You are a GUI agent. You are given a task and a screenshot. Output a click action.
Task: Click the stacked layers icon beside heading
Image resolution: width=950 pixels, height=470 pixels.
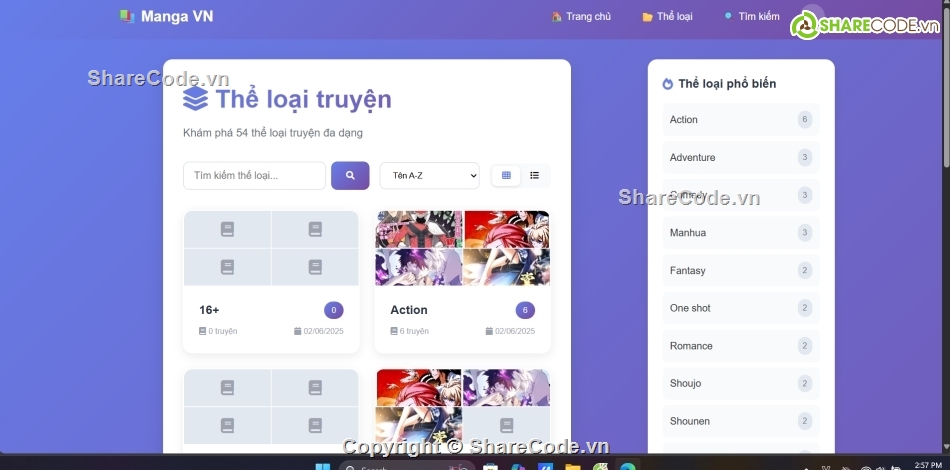[x=196, y=99]
